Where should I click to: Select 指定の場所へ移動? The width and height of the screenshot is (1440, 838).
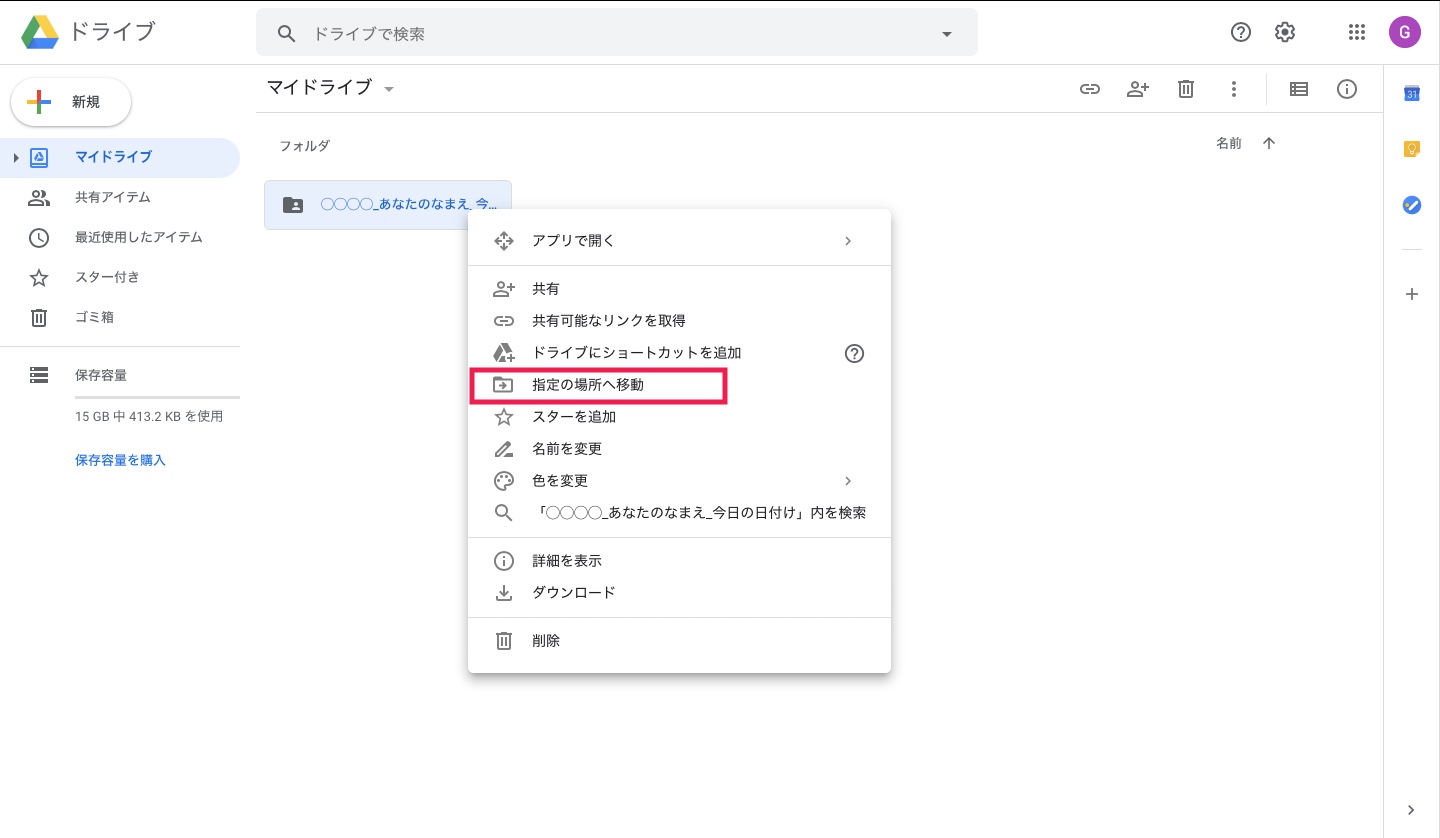pos(679,385)
